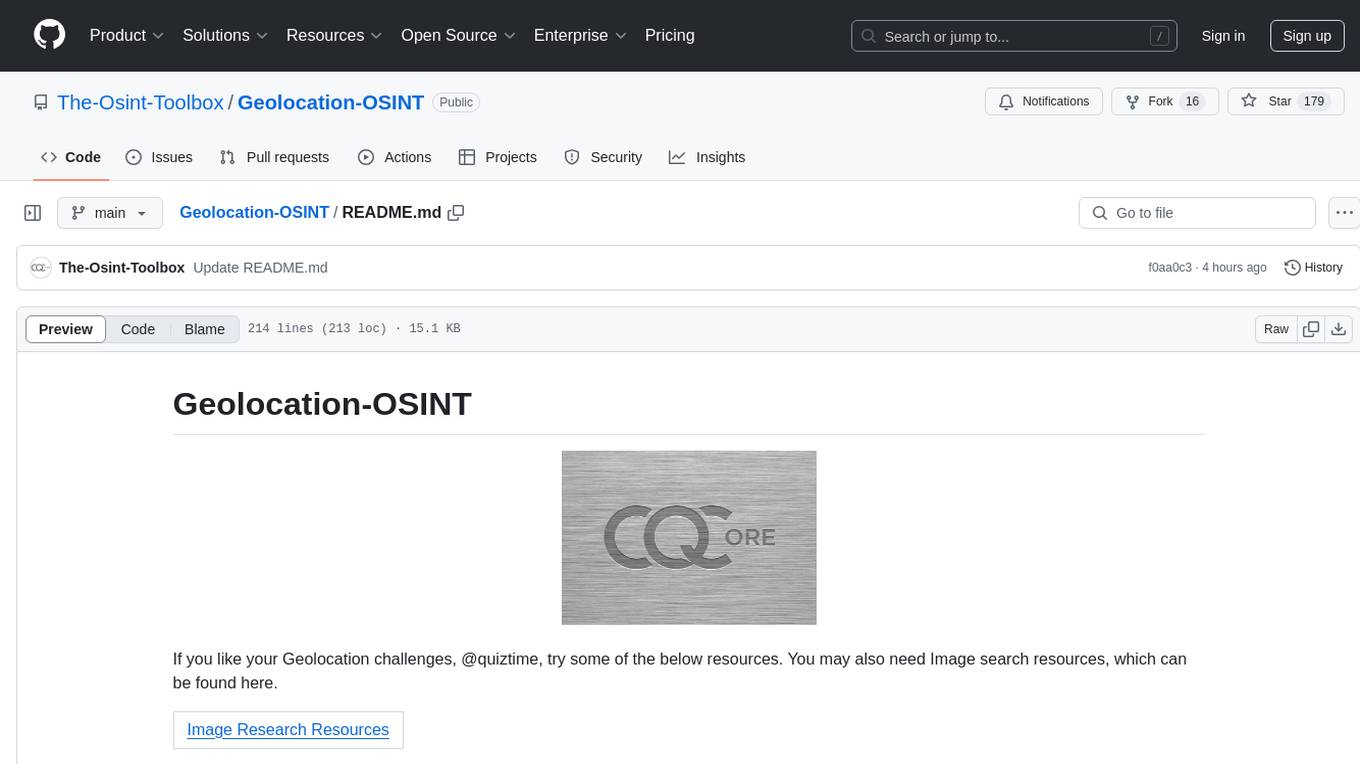This screenshot has width=1360, height=764.
Task: Go to GitHub homepage via logo
Action: coord(49,35)
